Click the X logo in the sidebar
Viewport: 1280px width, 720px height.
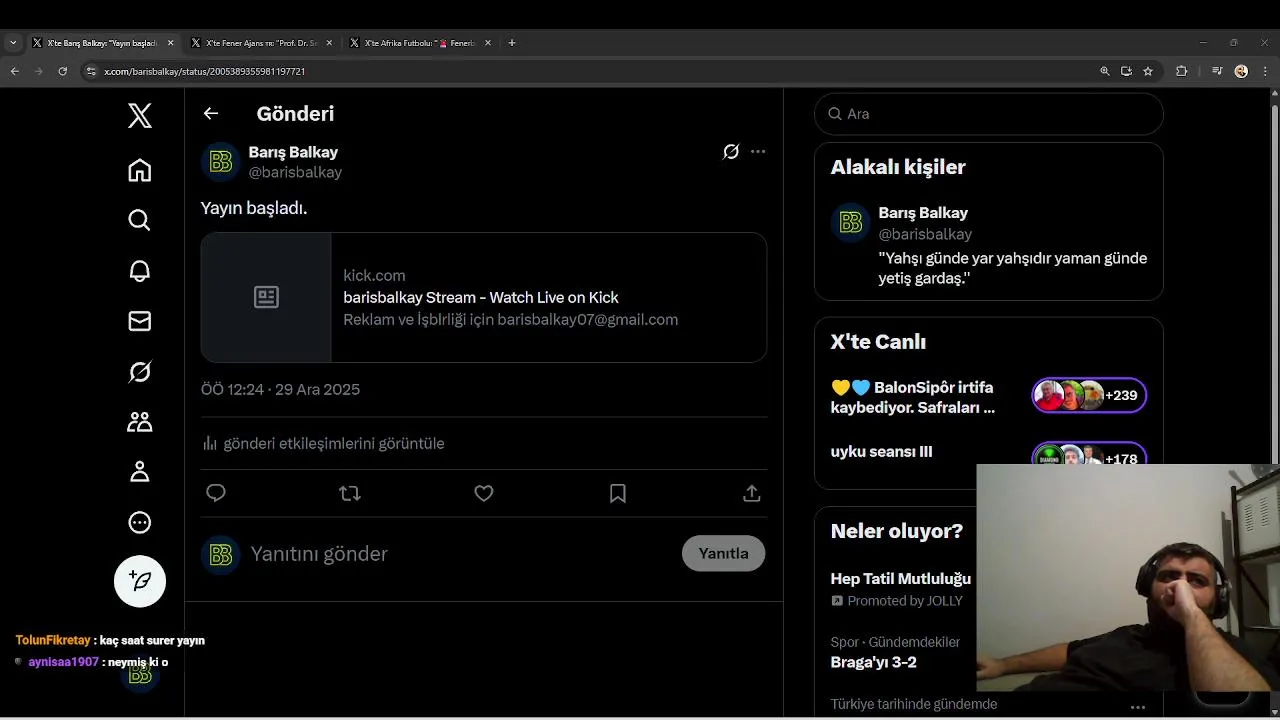click(140, 116)
